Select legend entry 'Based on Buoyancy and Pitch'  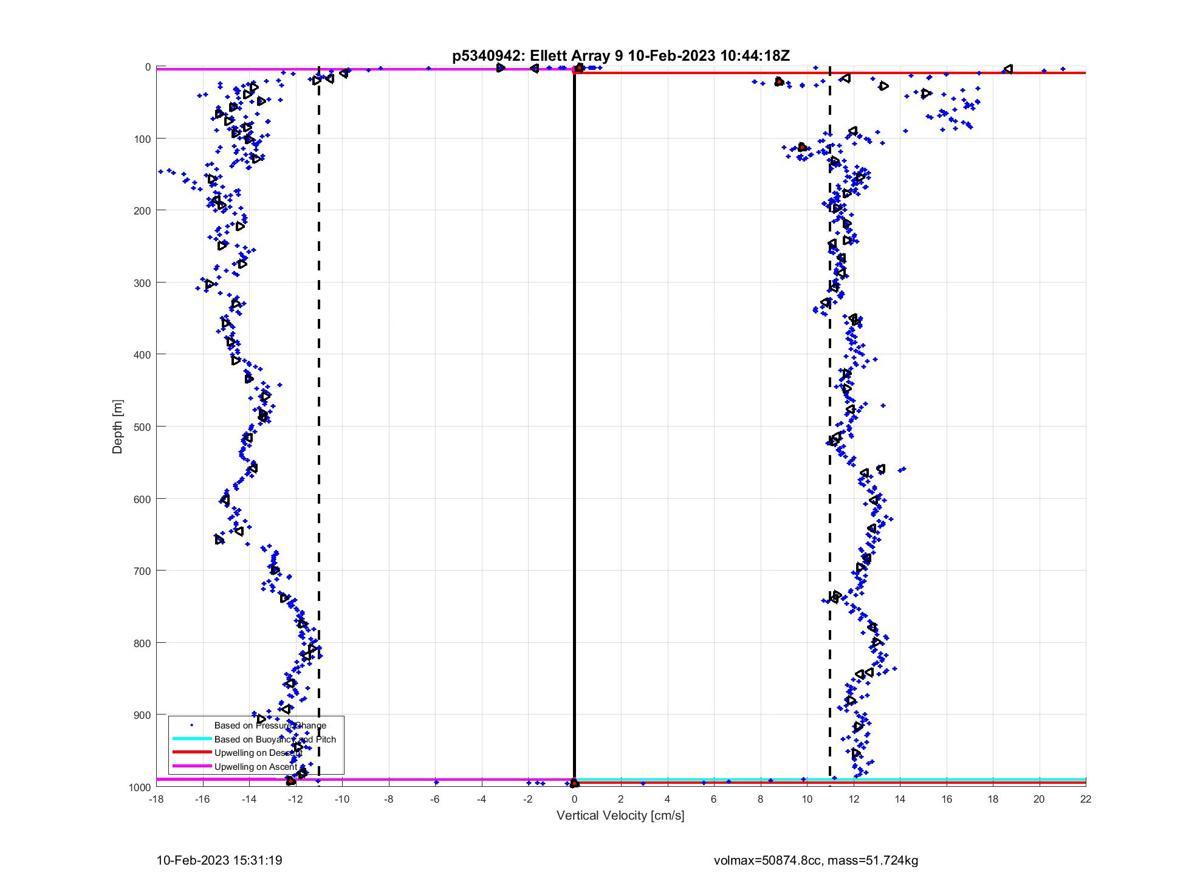tap(275, 739)
